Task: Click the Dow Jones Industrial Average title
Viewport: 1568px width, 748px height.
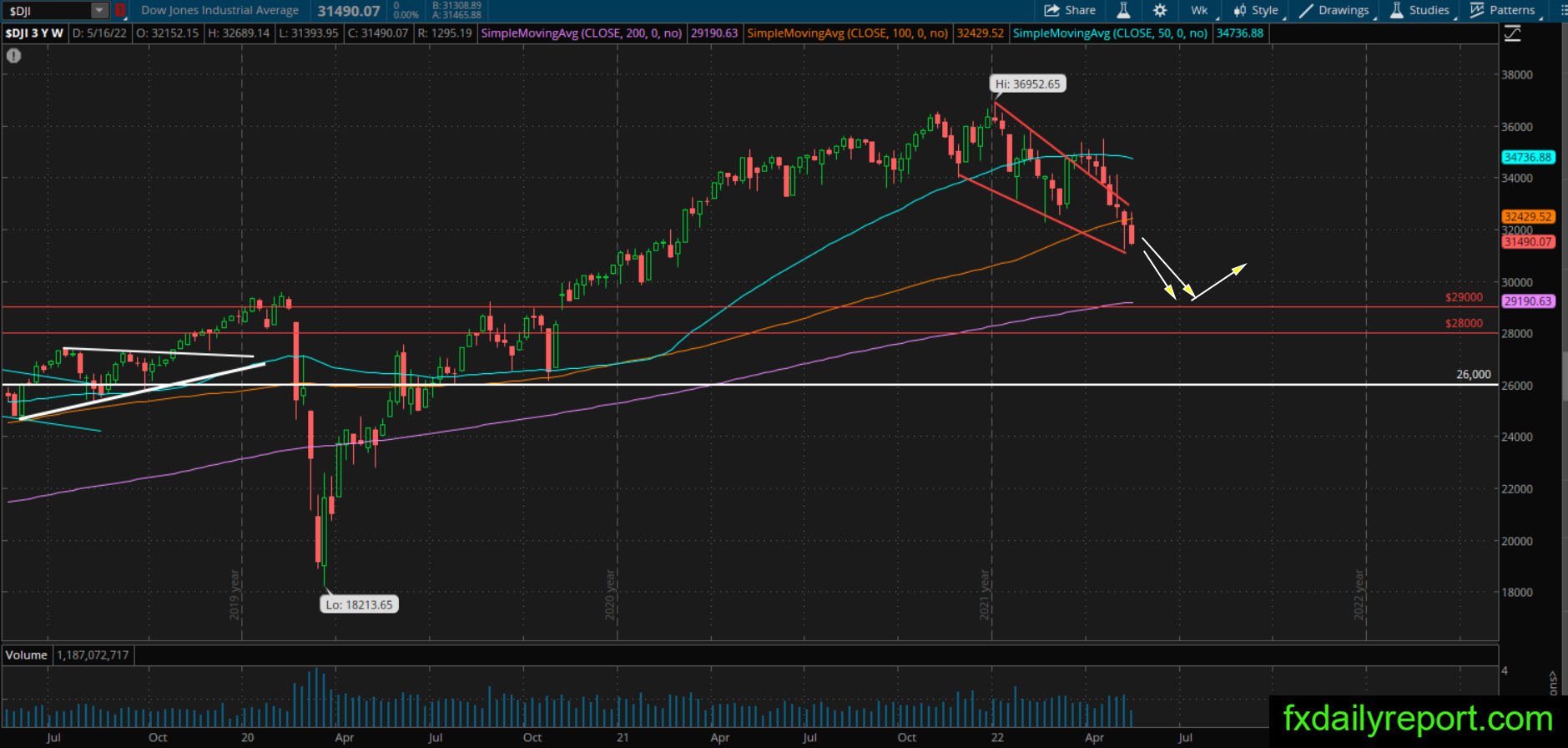Action: (x=220, y=11)
